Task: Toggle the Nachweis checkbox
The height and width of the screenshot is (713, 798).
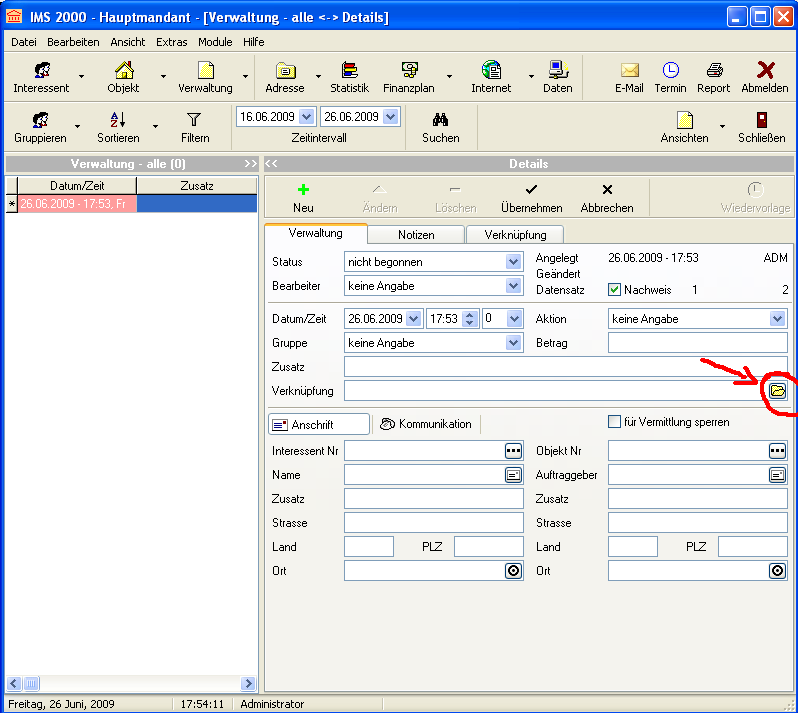Action: pyautogui.click(x=615, y=290)
